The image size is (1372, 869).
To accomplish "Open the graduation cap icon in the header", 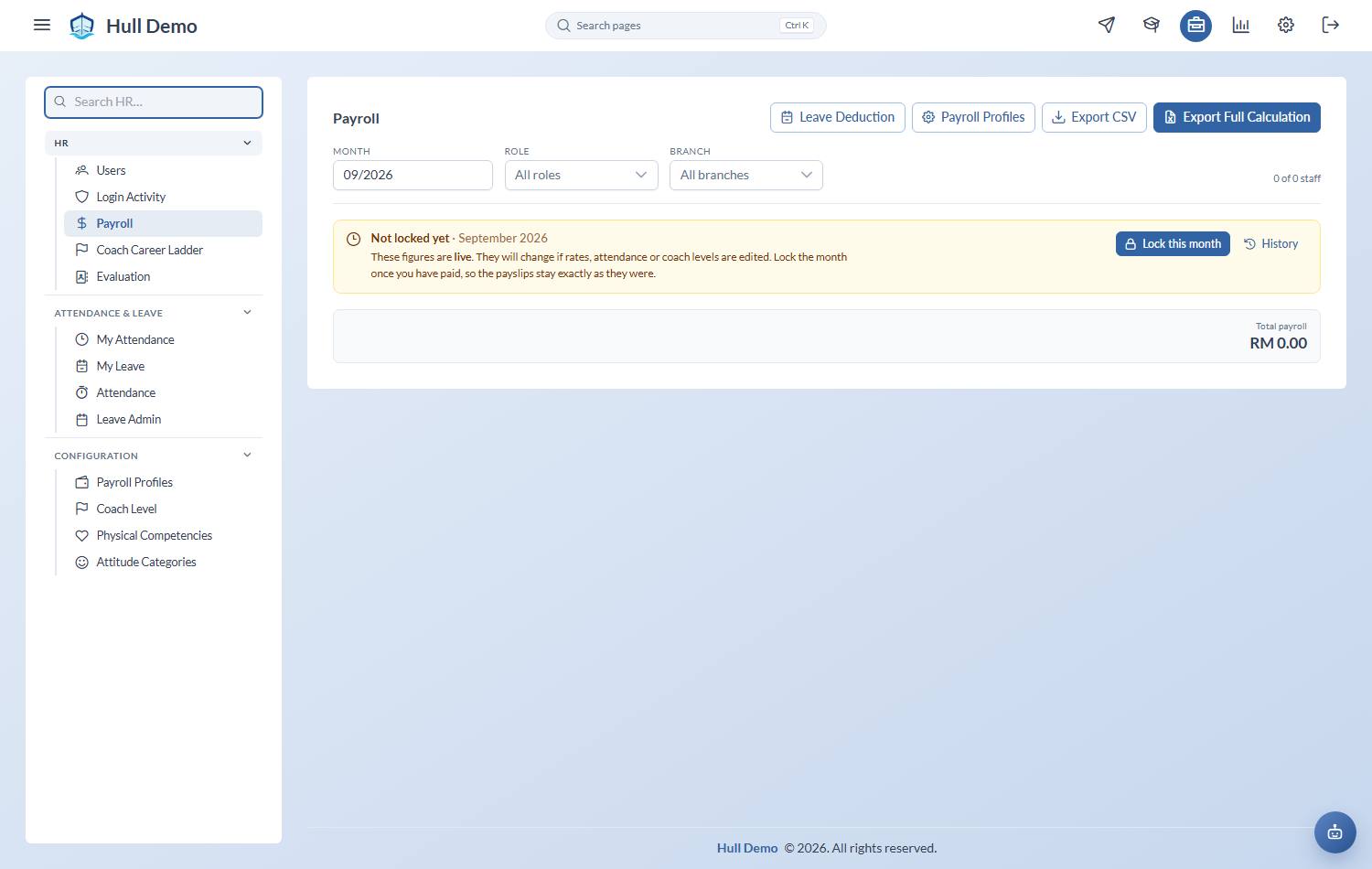I will tap(1152, 25).
